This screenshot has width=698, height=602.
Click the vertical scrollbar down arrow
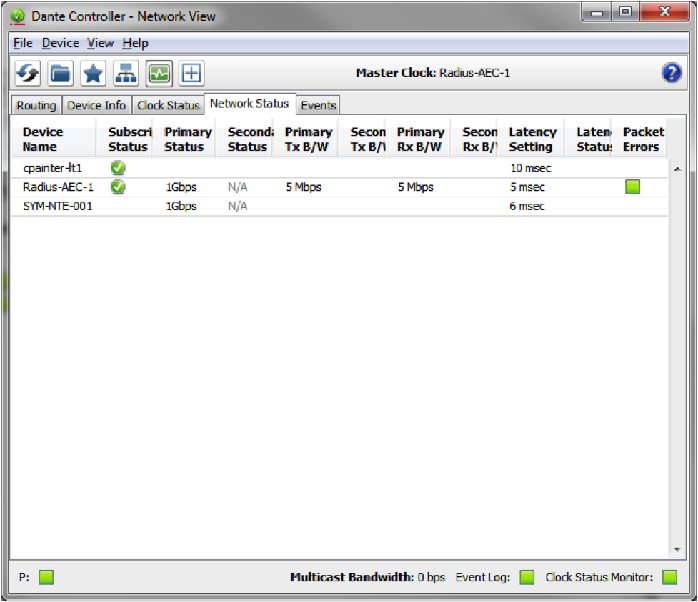[x=677, y=550]
